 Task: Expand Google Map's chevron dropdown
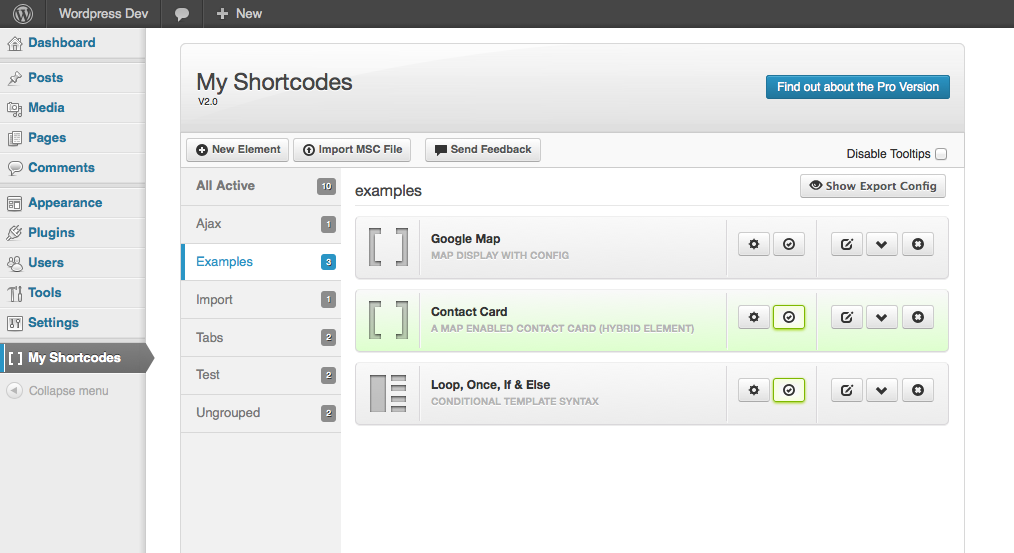tap(881, 244)
